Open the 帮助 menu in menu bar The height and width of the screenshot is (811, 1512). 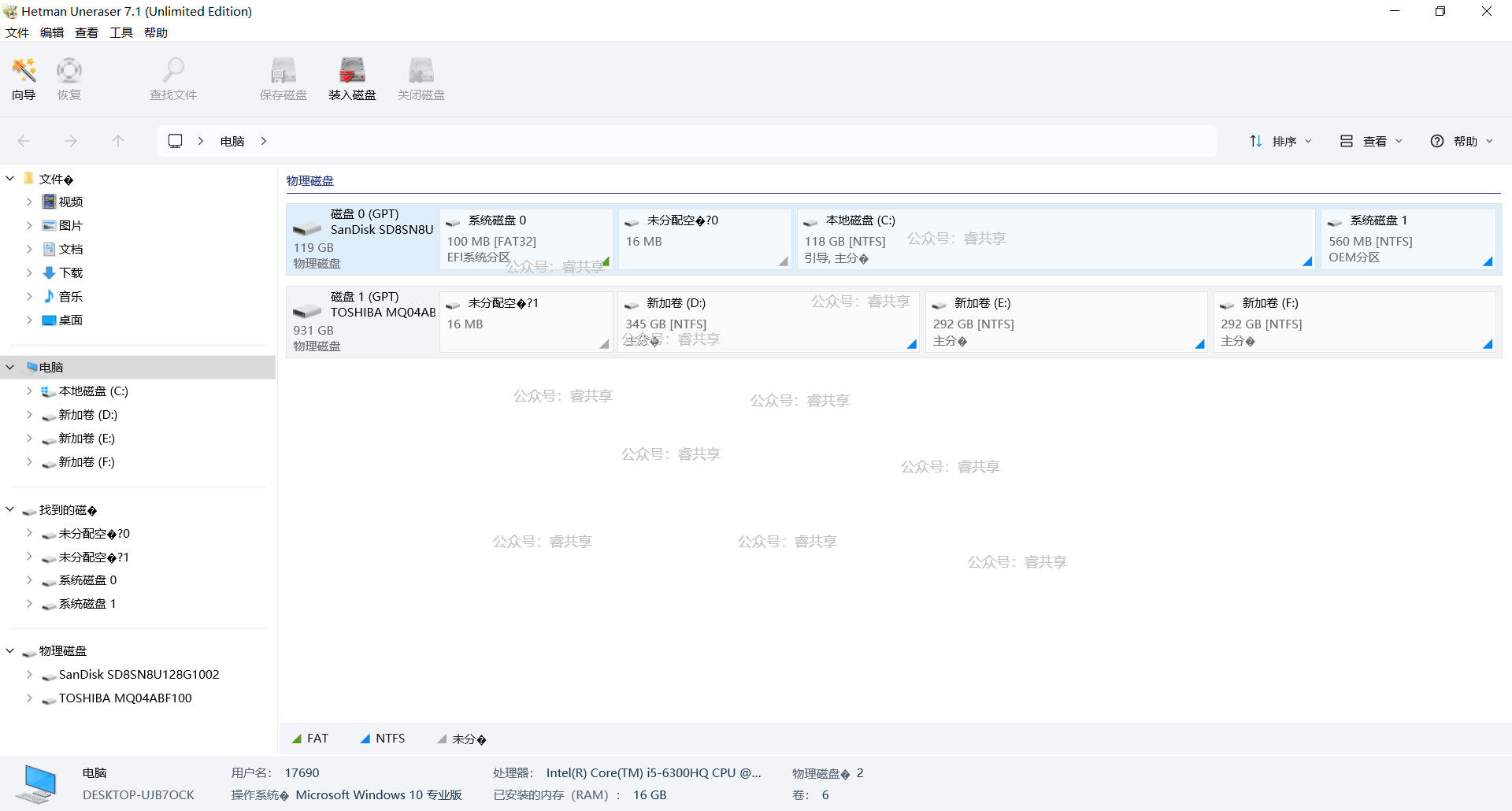[156, 32]
